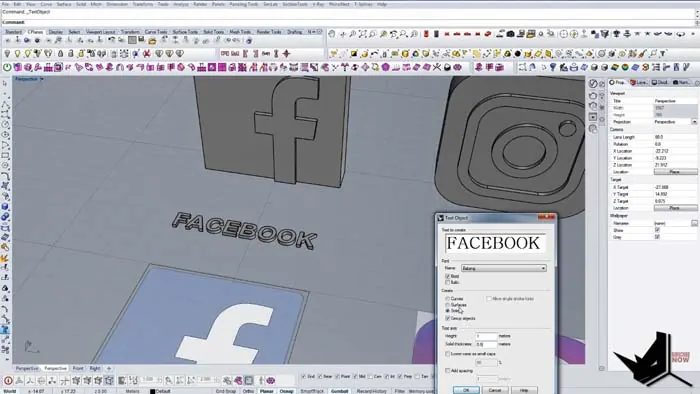Open the font Name dropdown
700x394 pixels.
click(503, 268)
